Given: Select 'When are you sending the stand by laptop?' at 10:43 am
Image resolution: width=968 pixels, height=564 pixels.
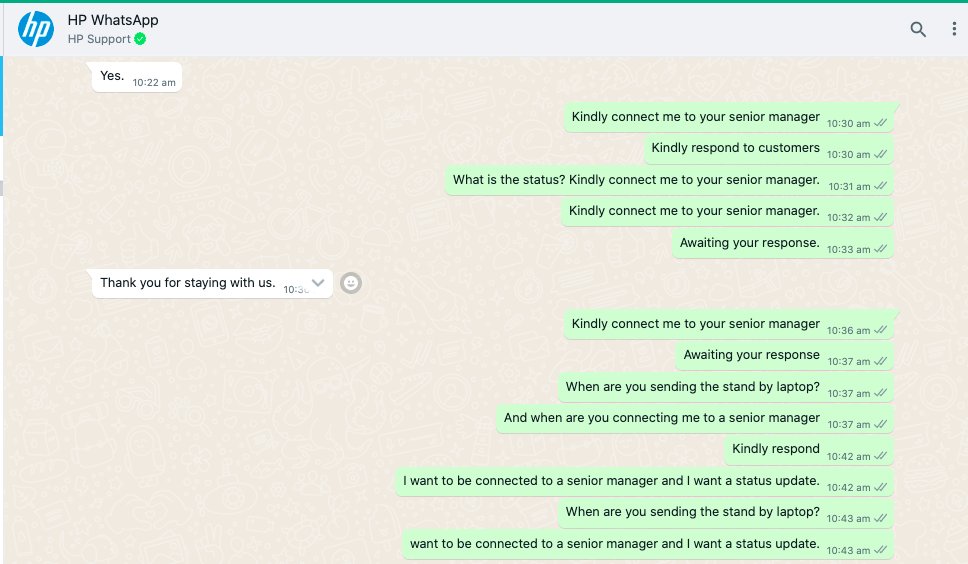Looking at the screenshot, I should pyautogui.click(x=726, y=513).
